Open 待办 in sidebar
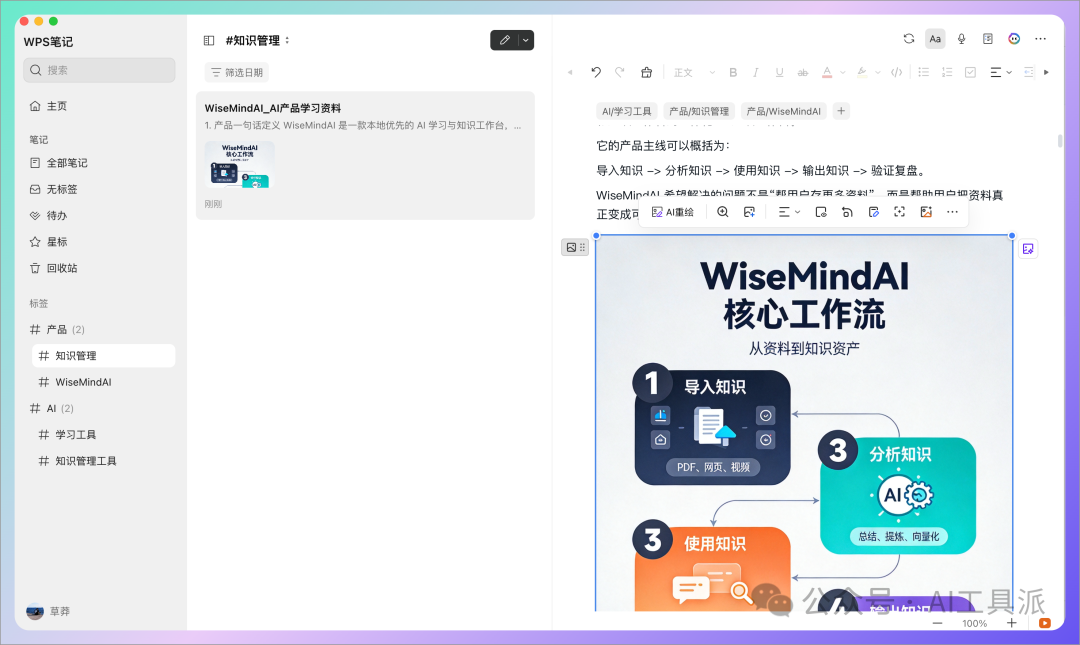The image size is (1080, 645). point(56,216)
